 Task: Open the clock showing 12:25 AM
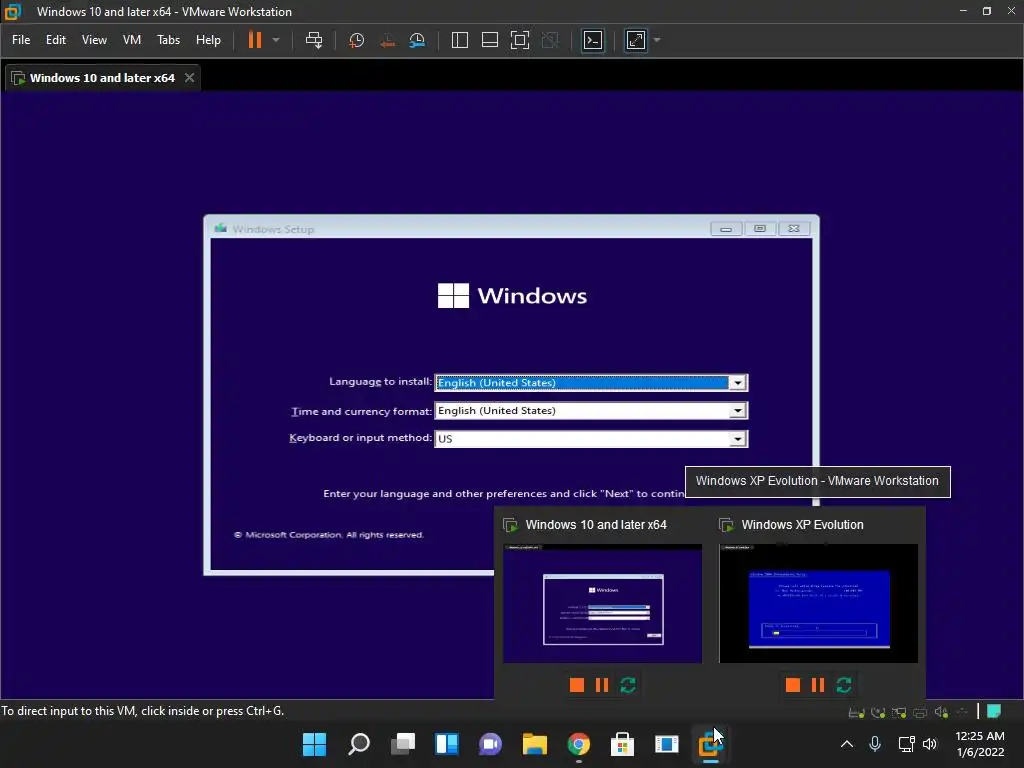pos(980,744)
